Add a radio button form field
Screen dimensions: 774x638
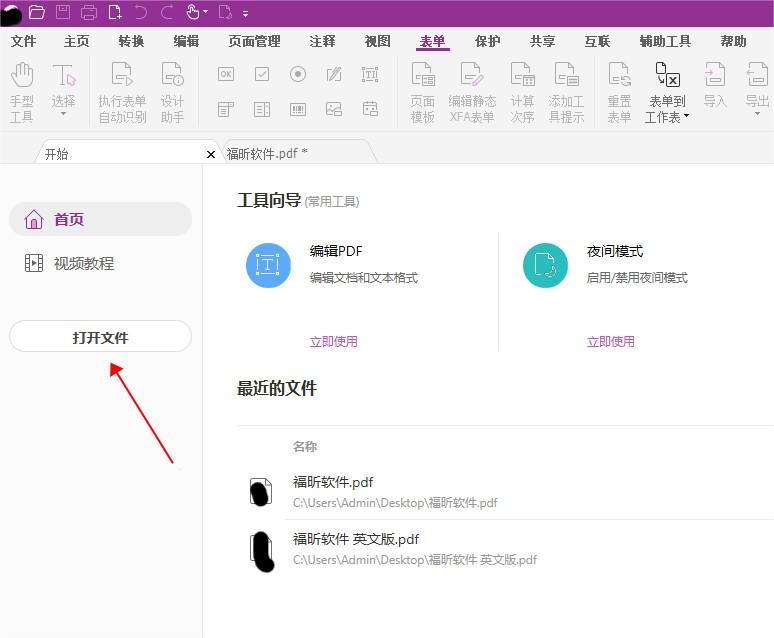click(298, 75)
